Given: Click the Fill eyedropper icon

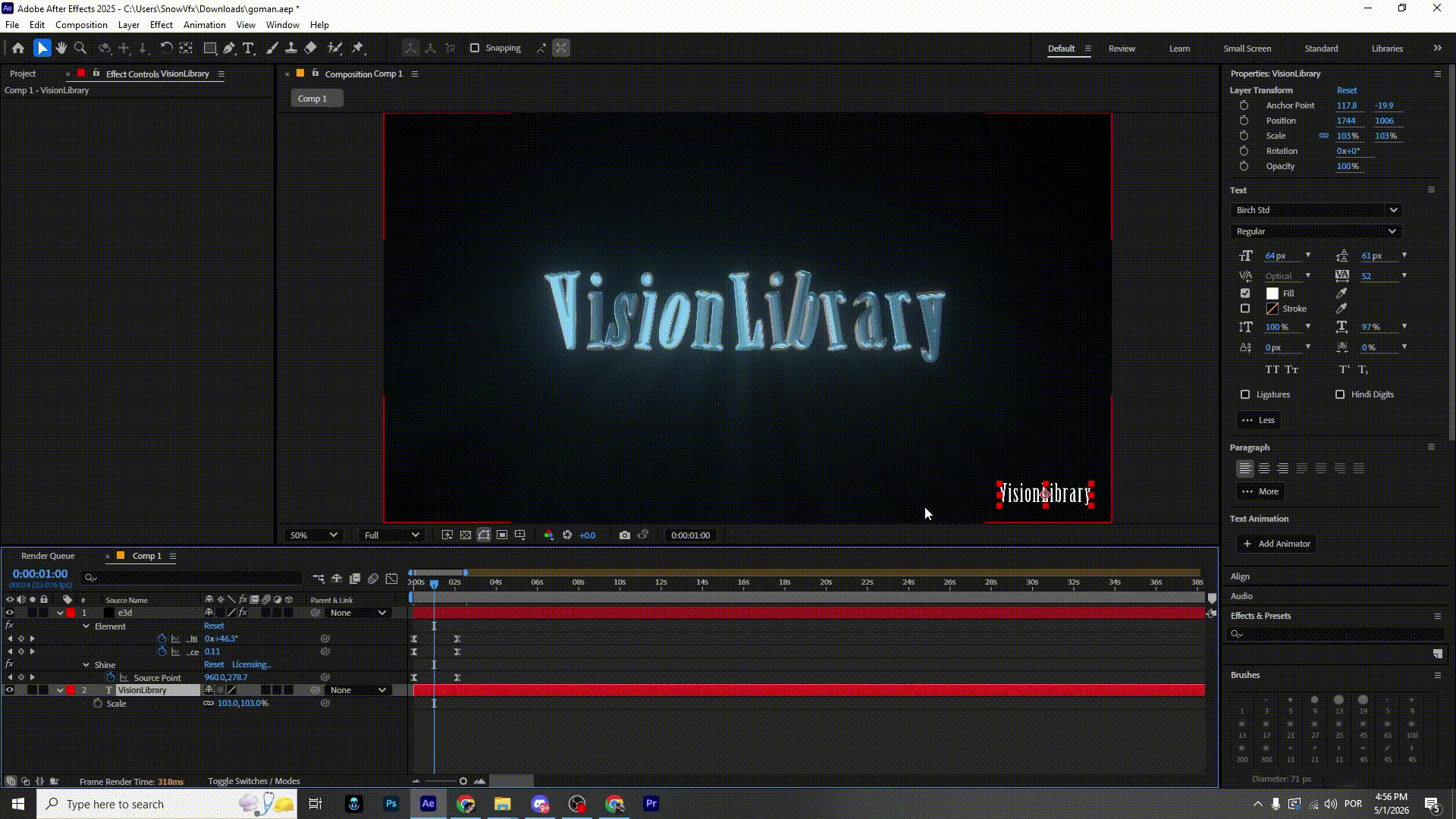Looking at the screenshot, I should 1341,293.
